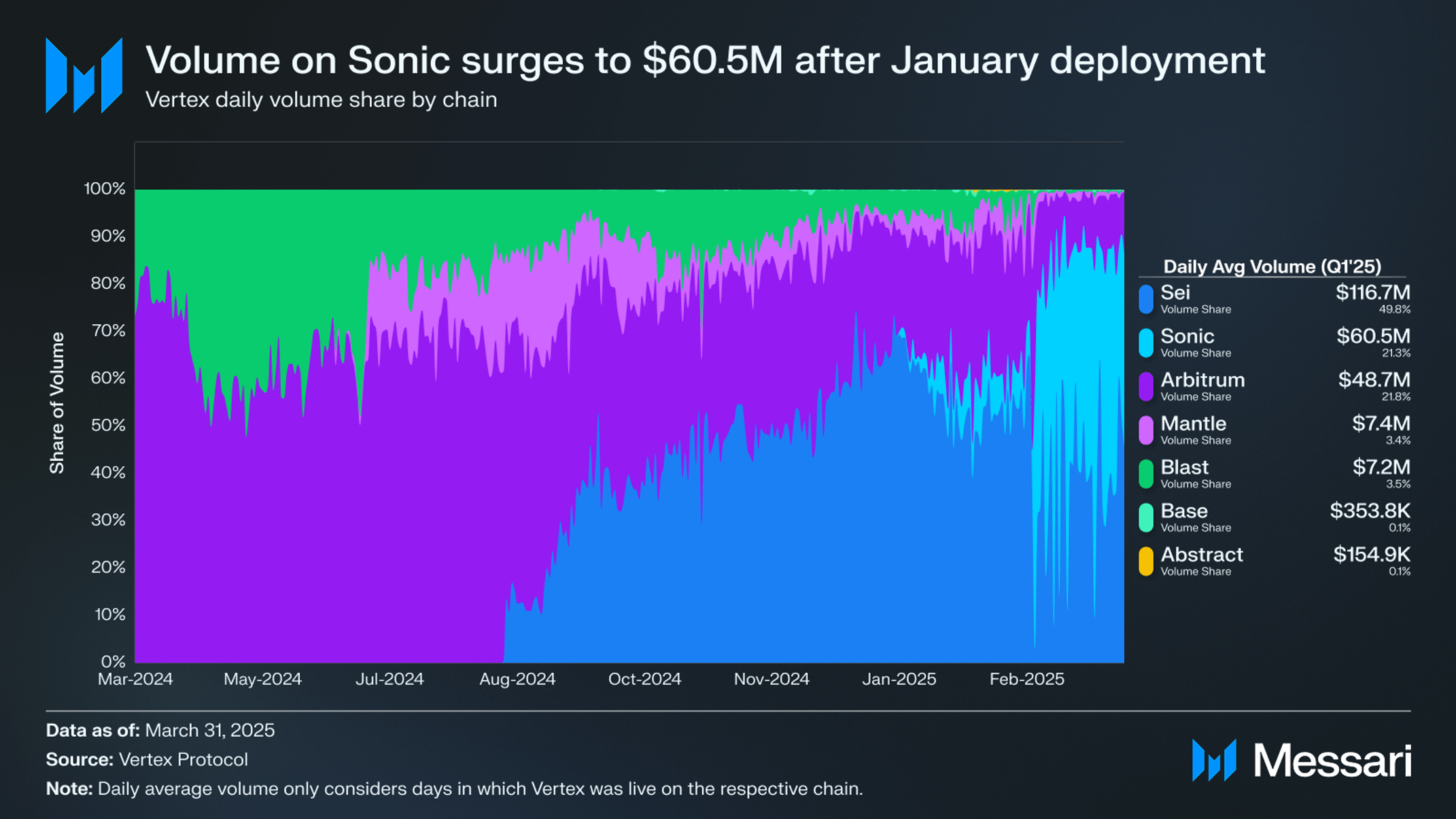Click the Mantle light purple legend swatch

click(x=1146, y=430)
